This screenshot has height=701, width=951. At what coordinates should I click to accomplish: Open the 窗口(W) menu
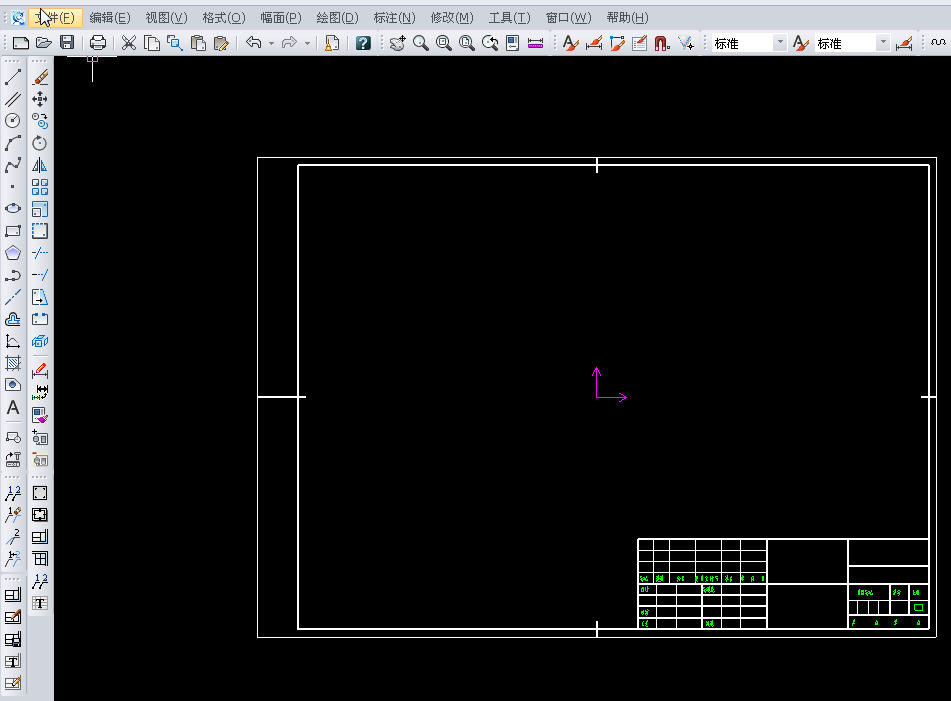(568, 18)
